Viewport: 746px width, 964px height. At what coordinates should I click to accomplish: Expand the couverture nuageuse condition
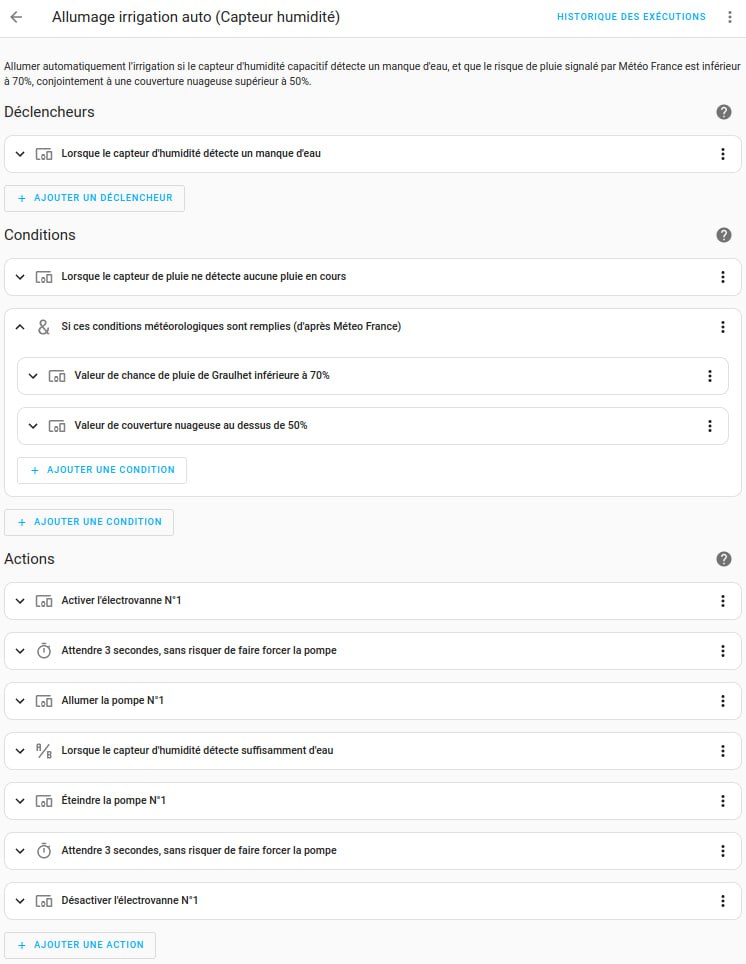[x=33, y=426]
